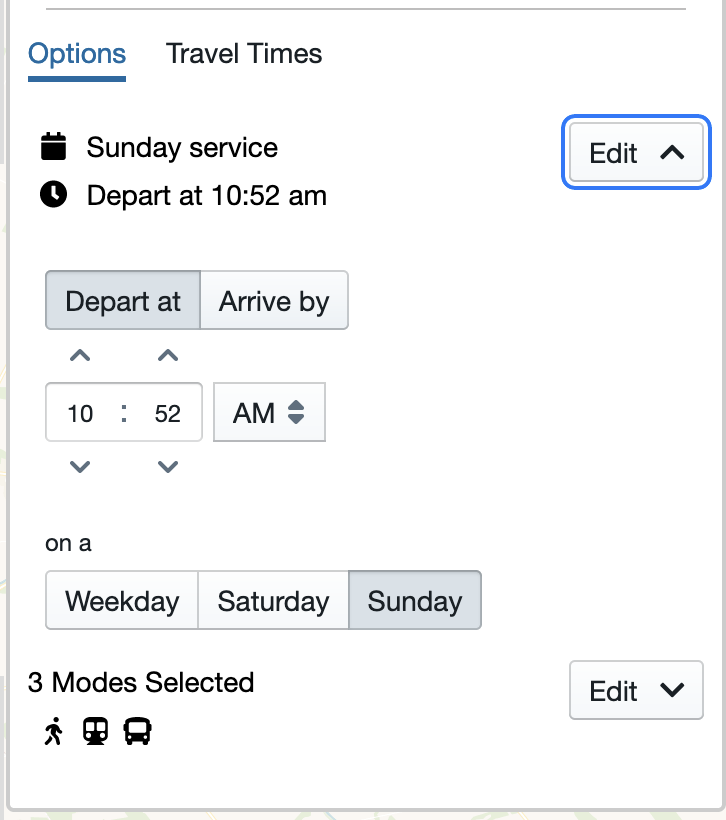Click the subway train mode icon
Screen dimensions: 726x820
(x=96, y=732)
